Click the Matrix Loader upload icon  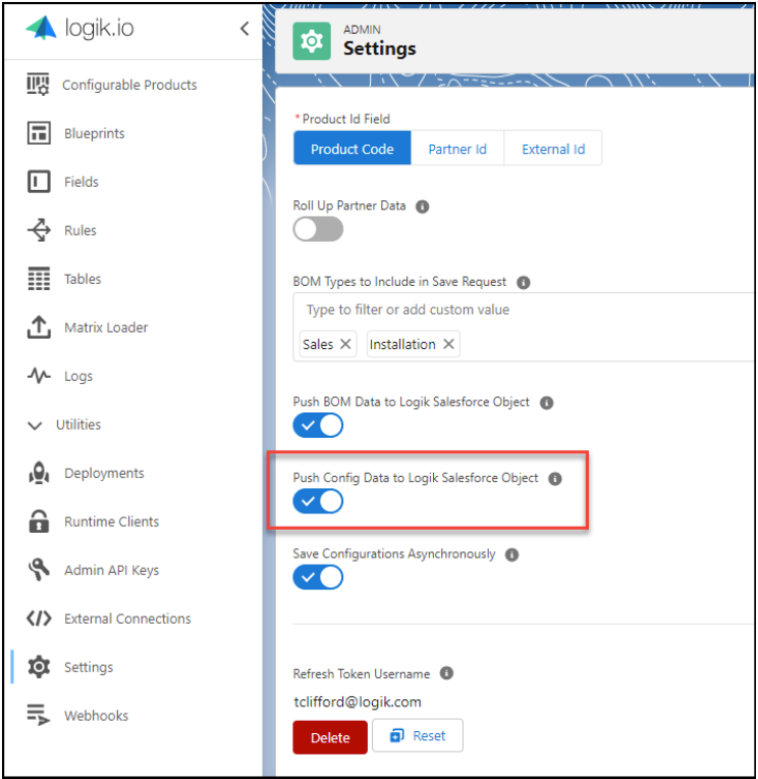pyautogui.click(x=39, y=327)
